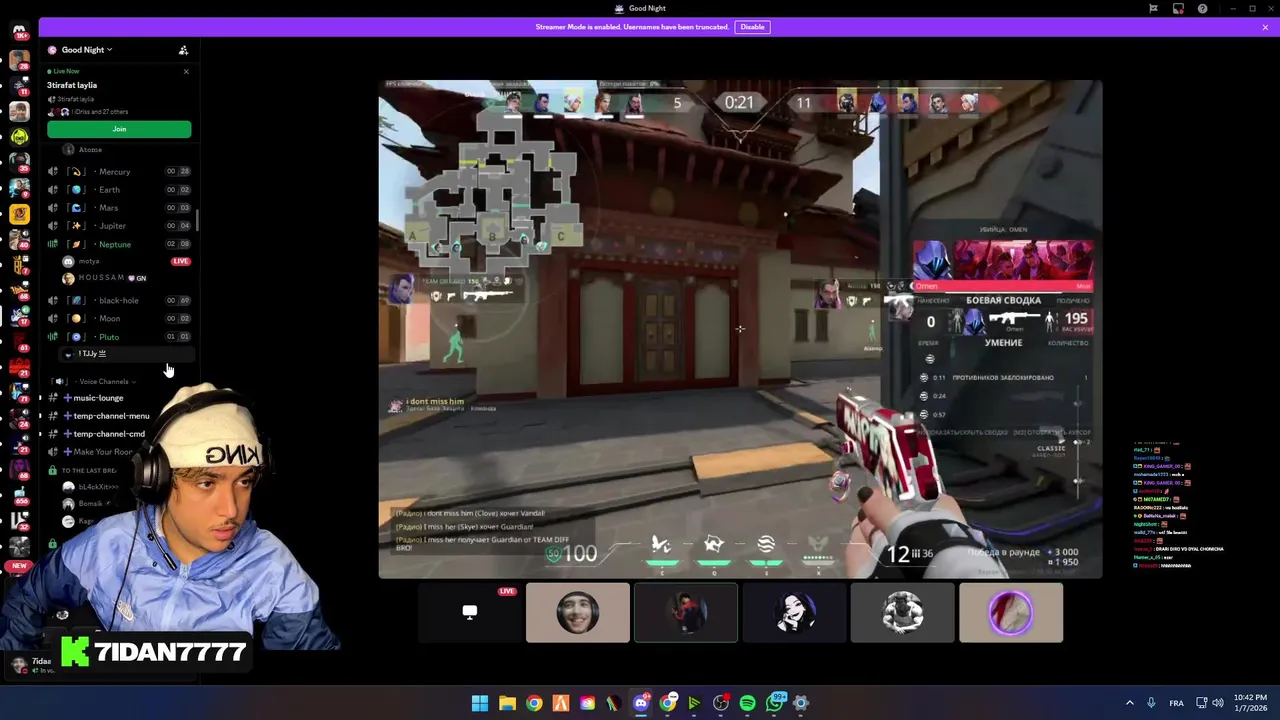Click the hashtag icon beside music-lounge

click(54, 398)
